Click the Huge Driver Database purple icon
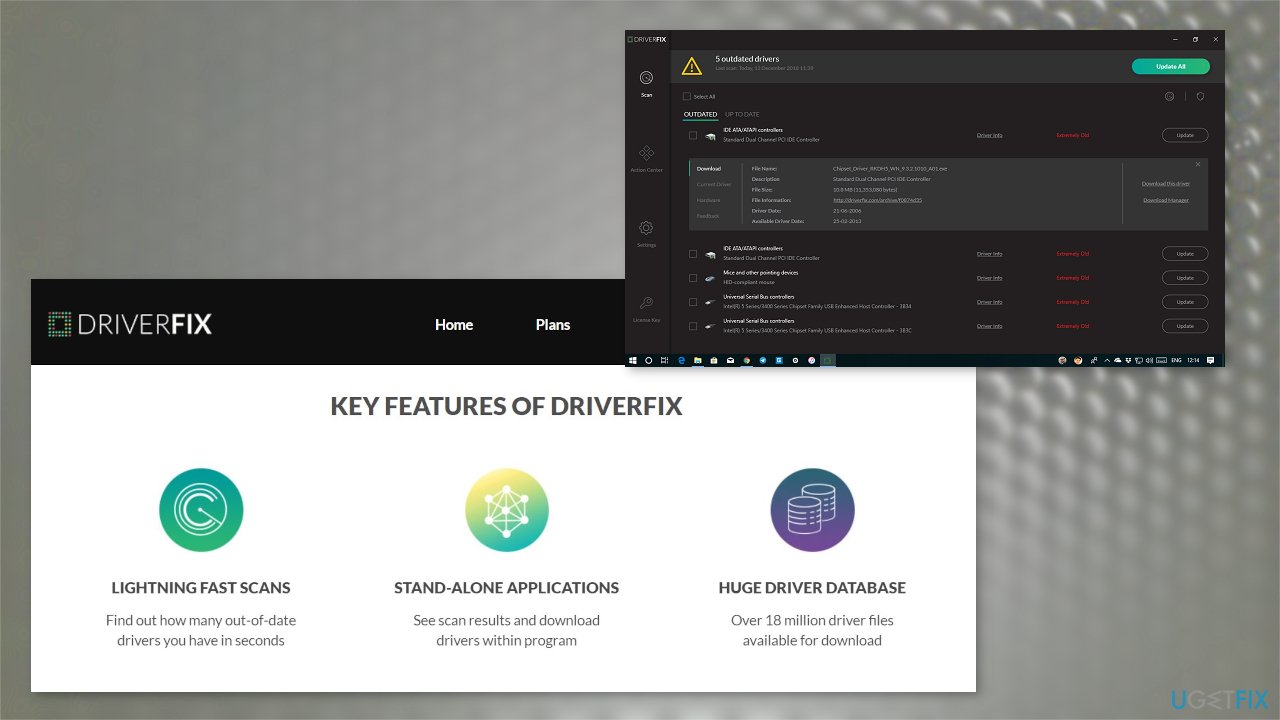Image resolution: width=1280 pixels, height=720 pixels. (813, 510)
